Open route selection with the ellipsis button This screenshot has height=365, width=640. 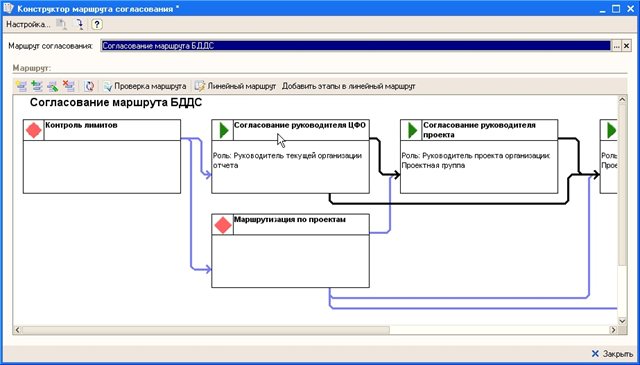[x=616, y=46]
